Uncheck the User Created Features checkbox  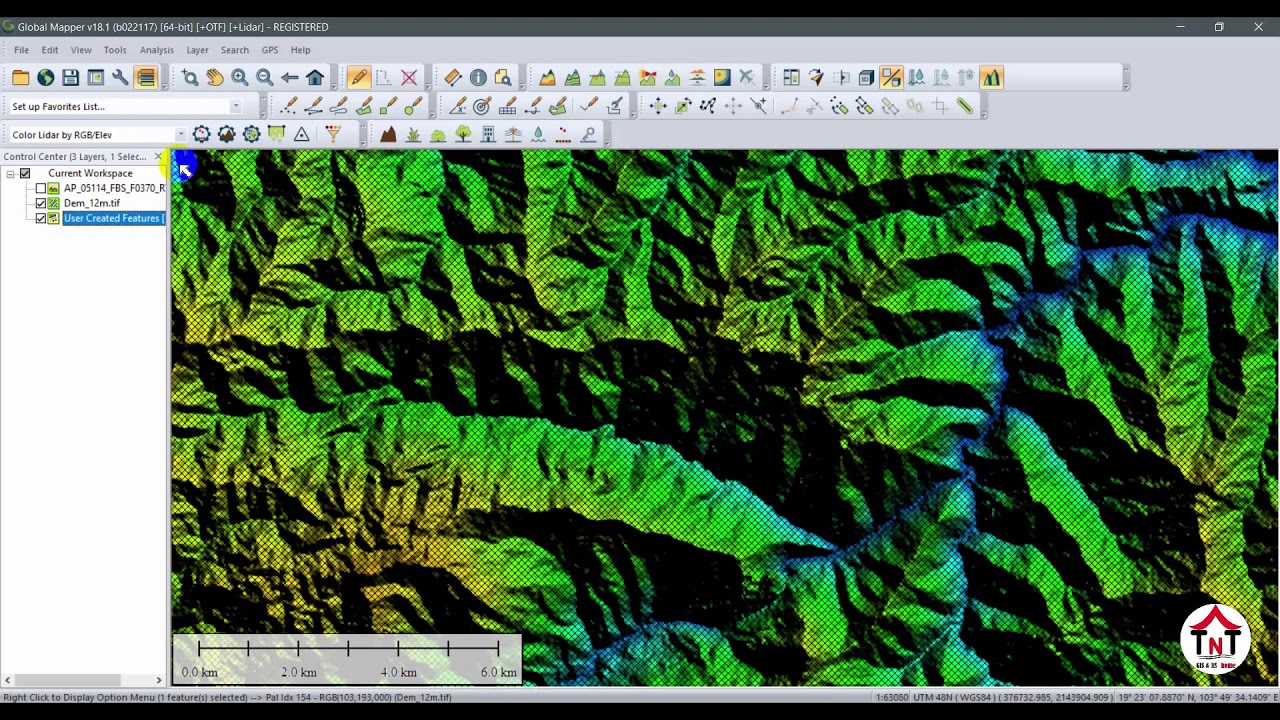pos(41,219)
